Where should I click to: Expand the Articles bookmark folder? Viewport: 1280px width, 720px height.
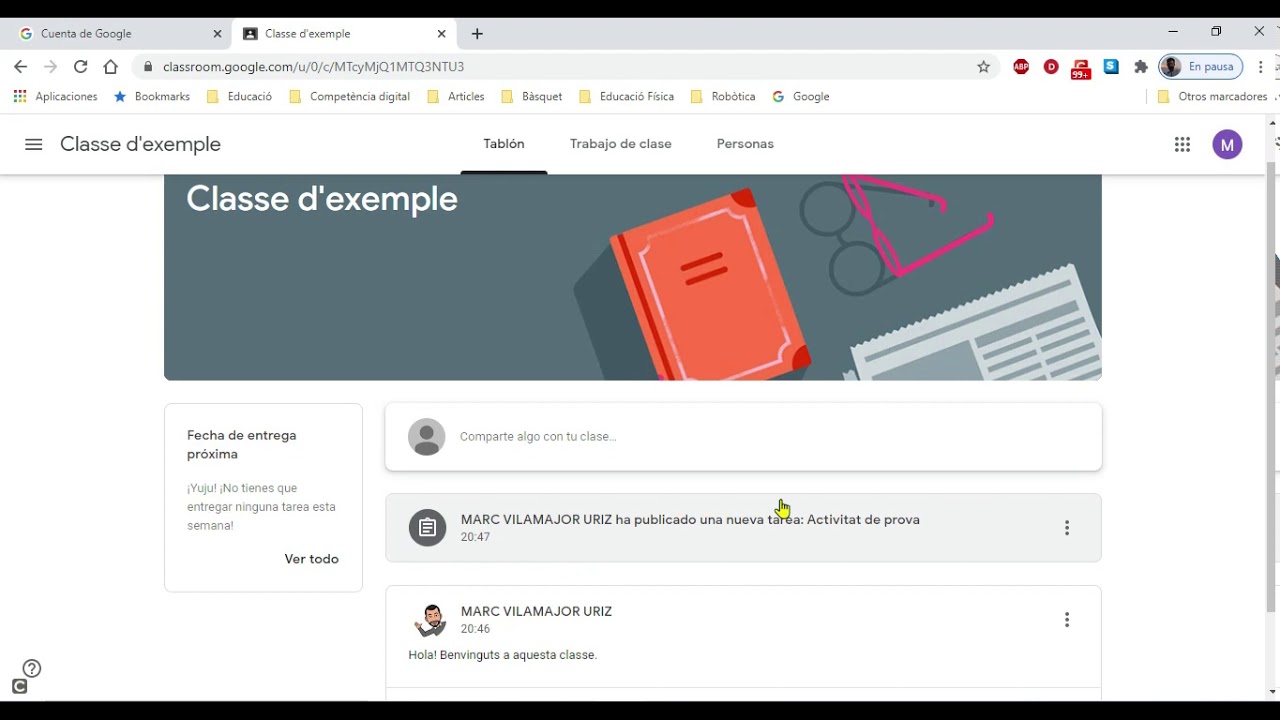(x=456, y=97)
